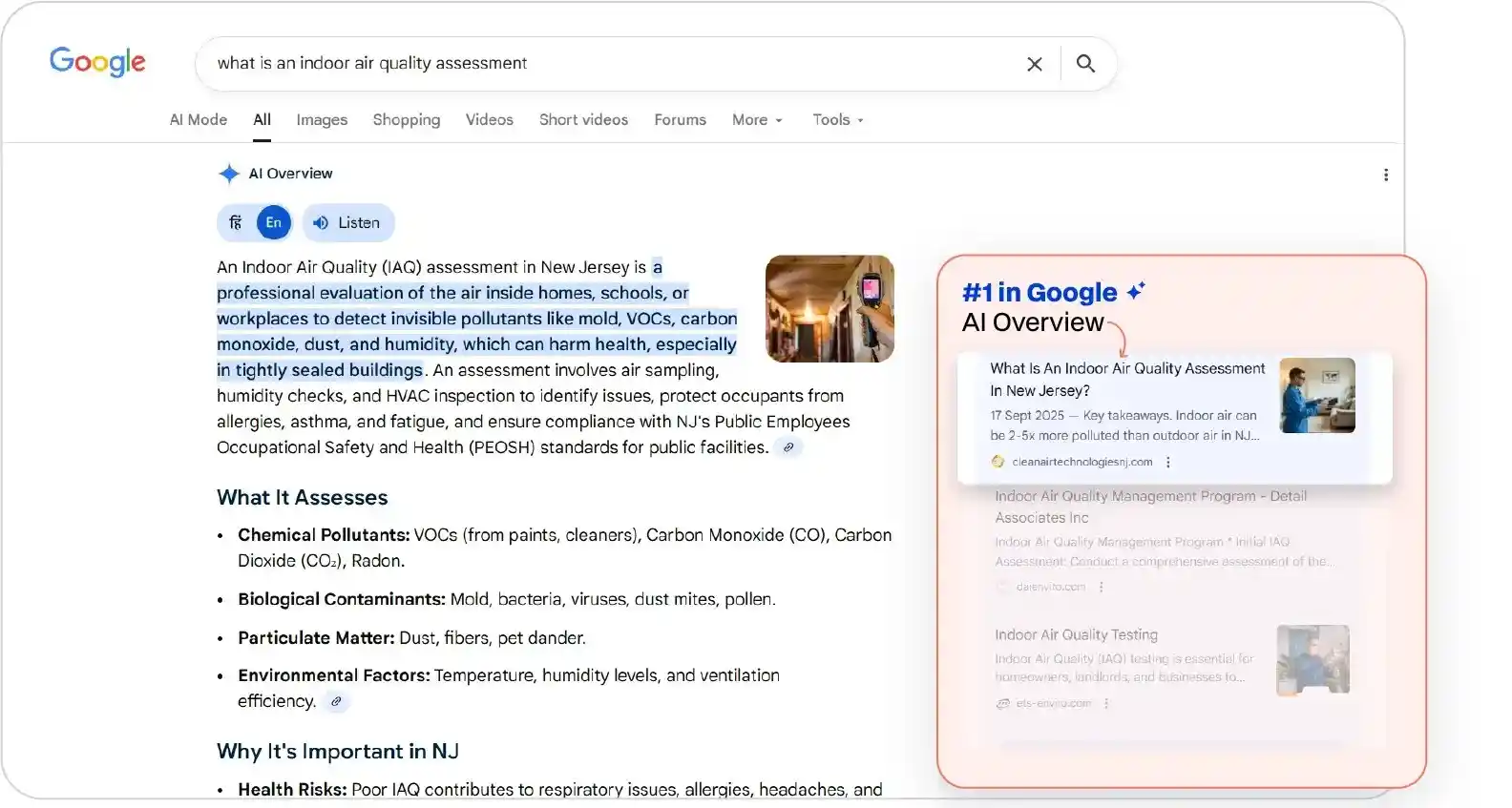
Task: Click source link icon after PEOSH paragraph
Action: (788, 447)
